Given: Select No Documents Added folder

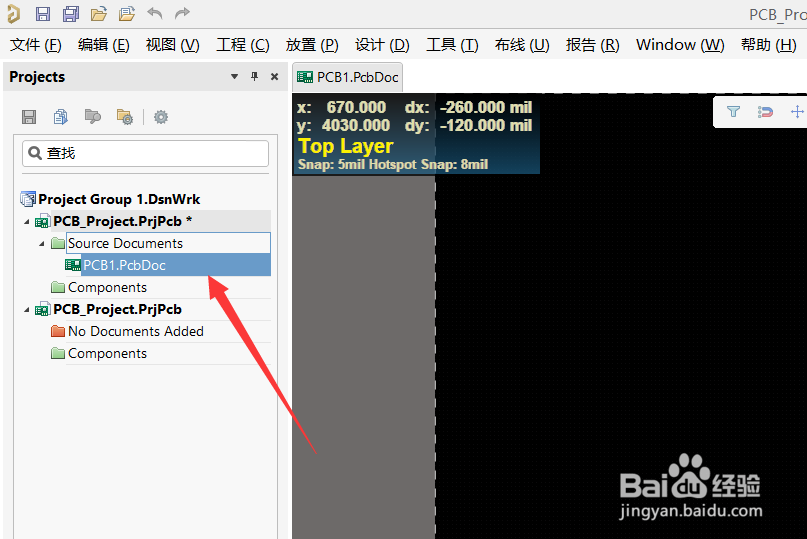Looking at the screenshot, I should 135,331.
